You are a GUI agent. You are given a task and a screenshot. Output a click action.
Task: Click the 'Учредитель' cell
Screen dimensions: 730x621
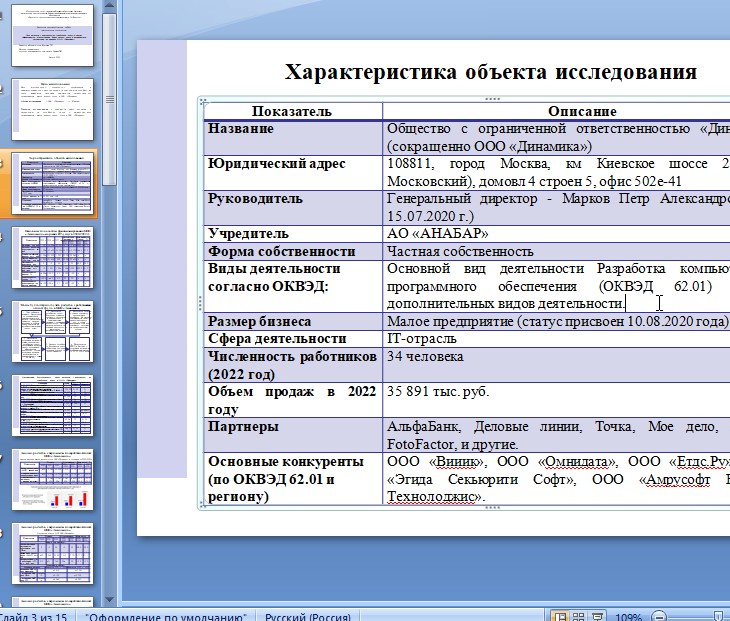click(293, 234)
